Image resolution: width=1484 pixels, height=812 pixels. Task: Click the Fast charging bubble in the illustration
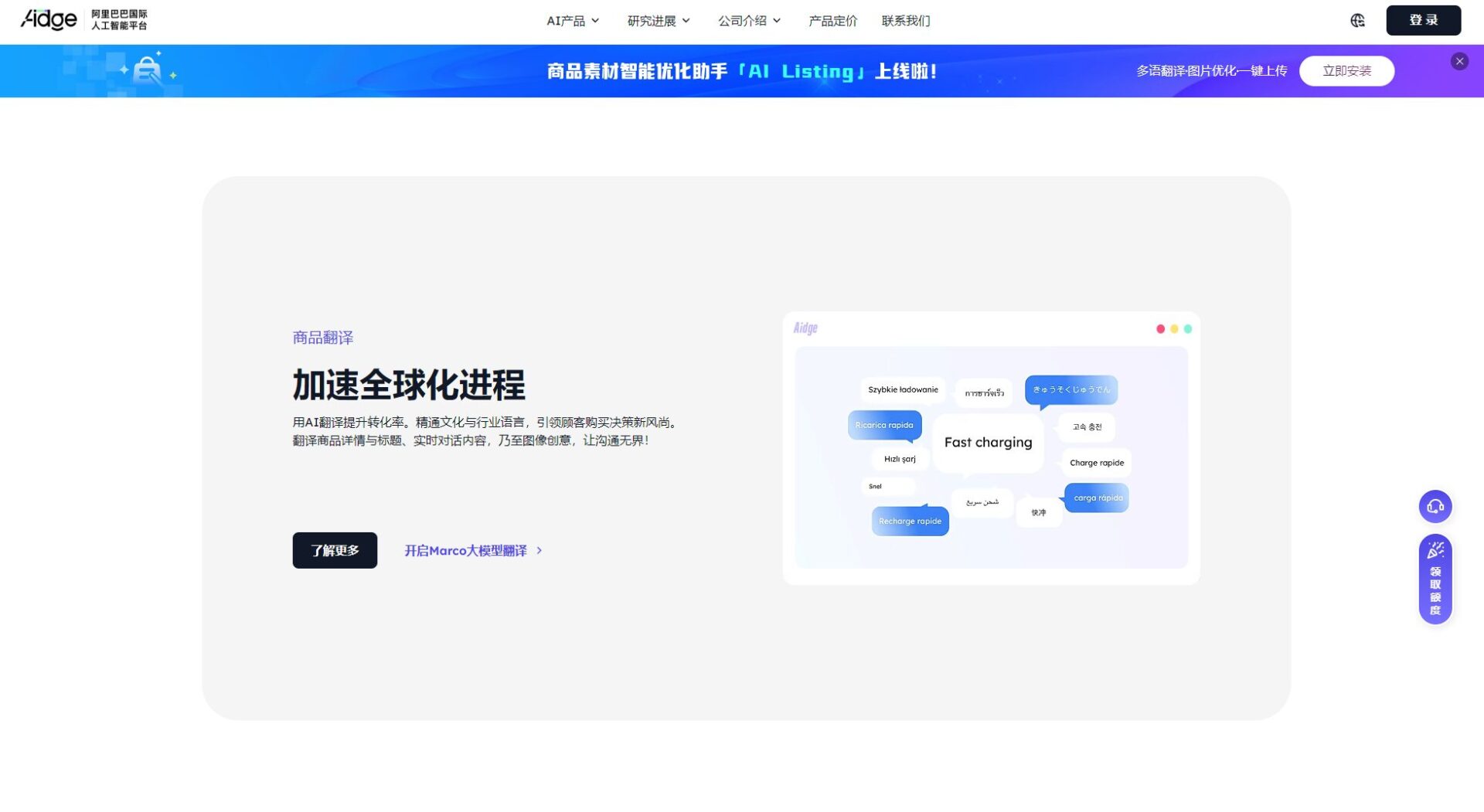pos(988,442)
